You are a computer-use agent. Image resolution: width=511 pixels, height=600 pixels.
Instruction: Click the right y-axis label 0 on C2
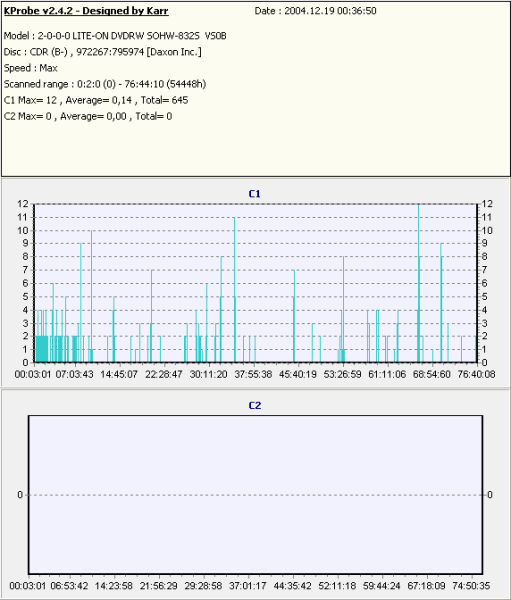pyautogui.click(x=490, y=495)
